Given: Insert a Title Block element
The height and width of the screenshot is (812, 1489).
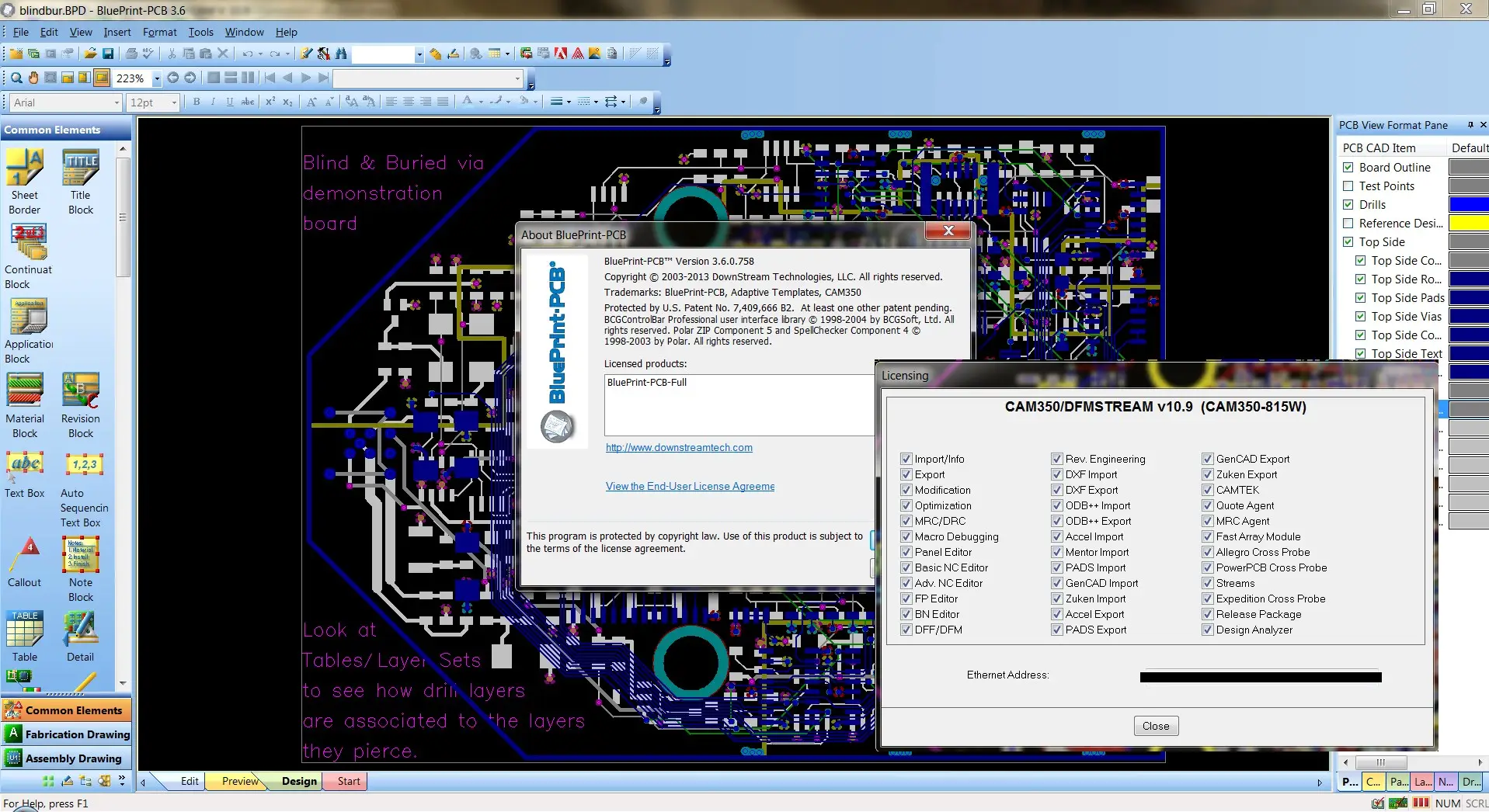Looking at the screenshot, I should pyautogui.click(x=80, y=181).
